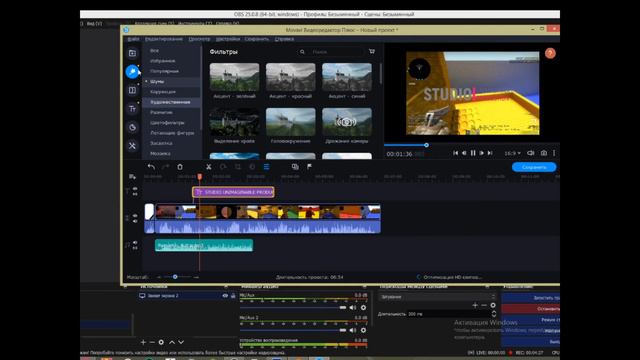
Task: Open the Titles (Tт) tab in Movavi sidebar
Action: click(x=132, y=109)
